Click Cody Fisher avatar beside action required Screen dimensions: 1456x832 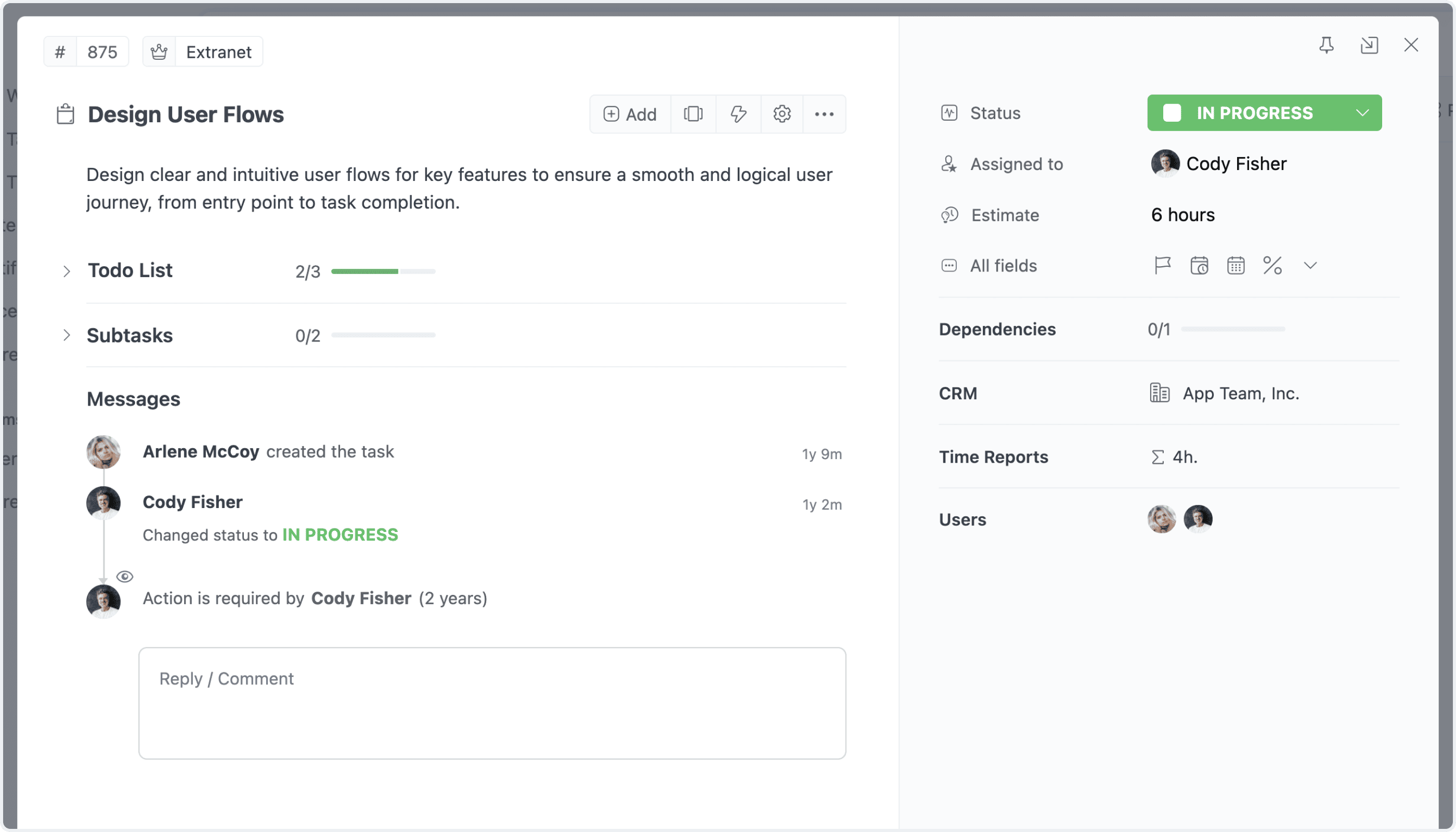tap(103, 601)
